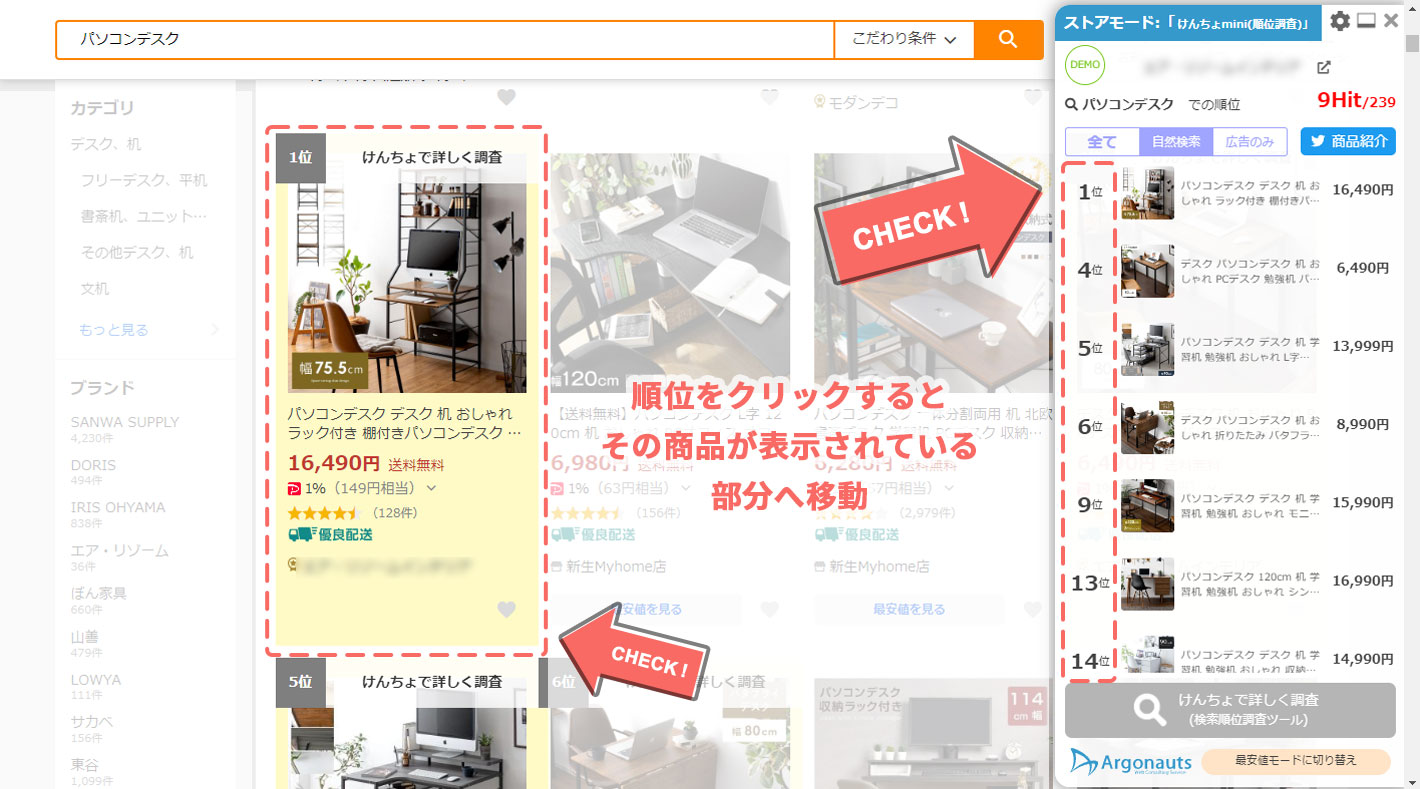Click price 8,990円 in panel list
This screenshot has height=789, width=1420.
point(1363,424)
